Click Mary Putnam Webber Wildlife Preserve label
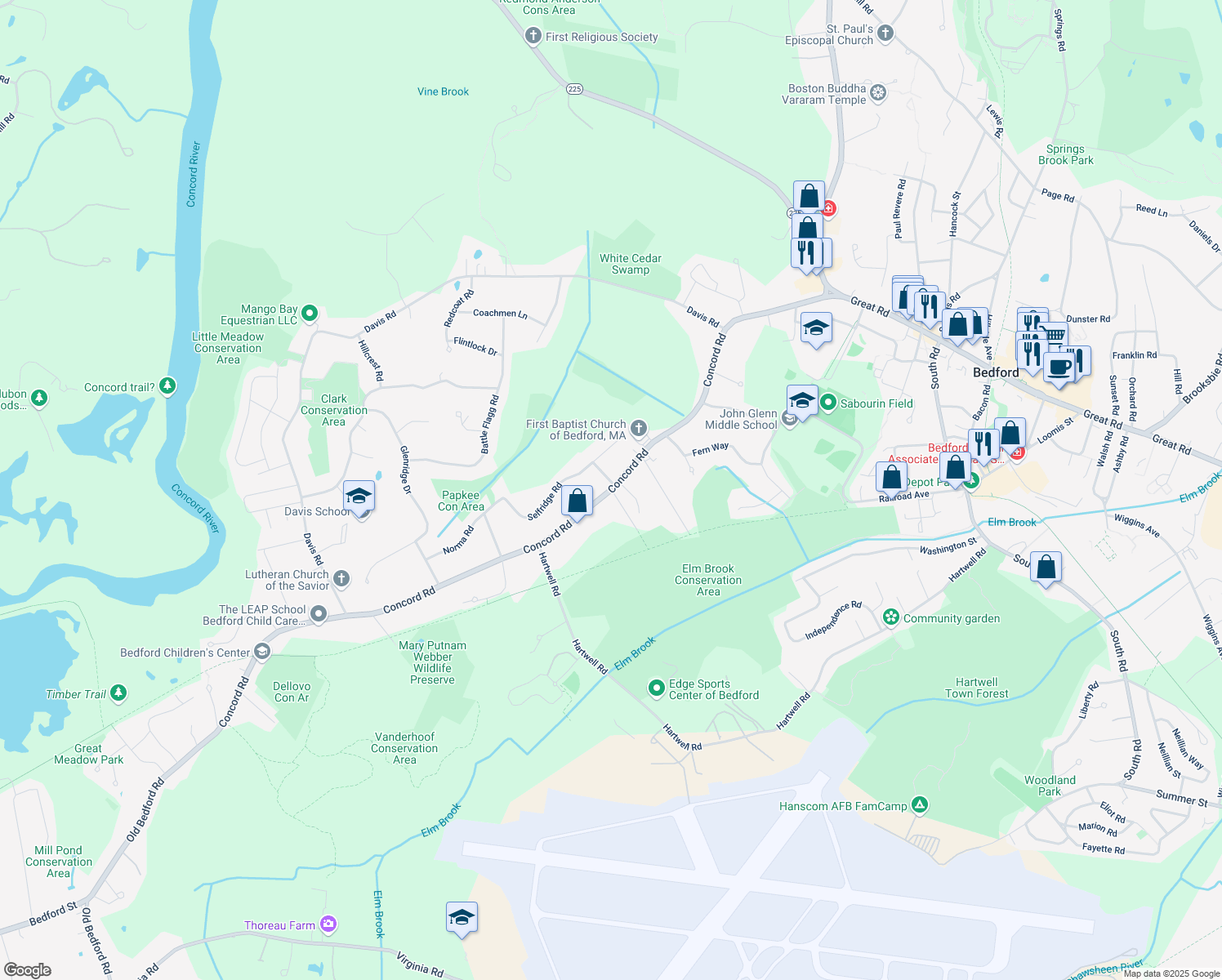Viewport: 1222px width, 980px height. point(432,662)
